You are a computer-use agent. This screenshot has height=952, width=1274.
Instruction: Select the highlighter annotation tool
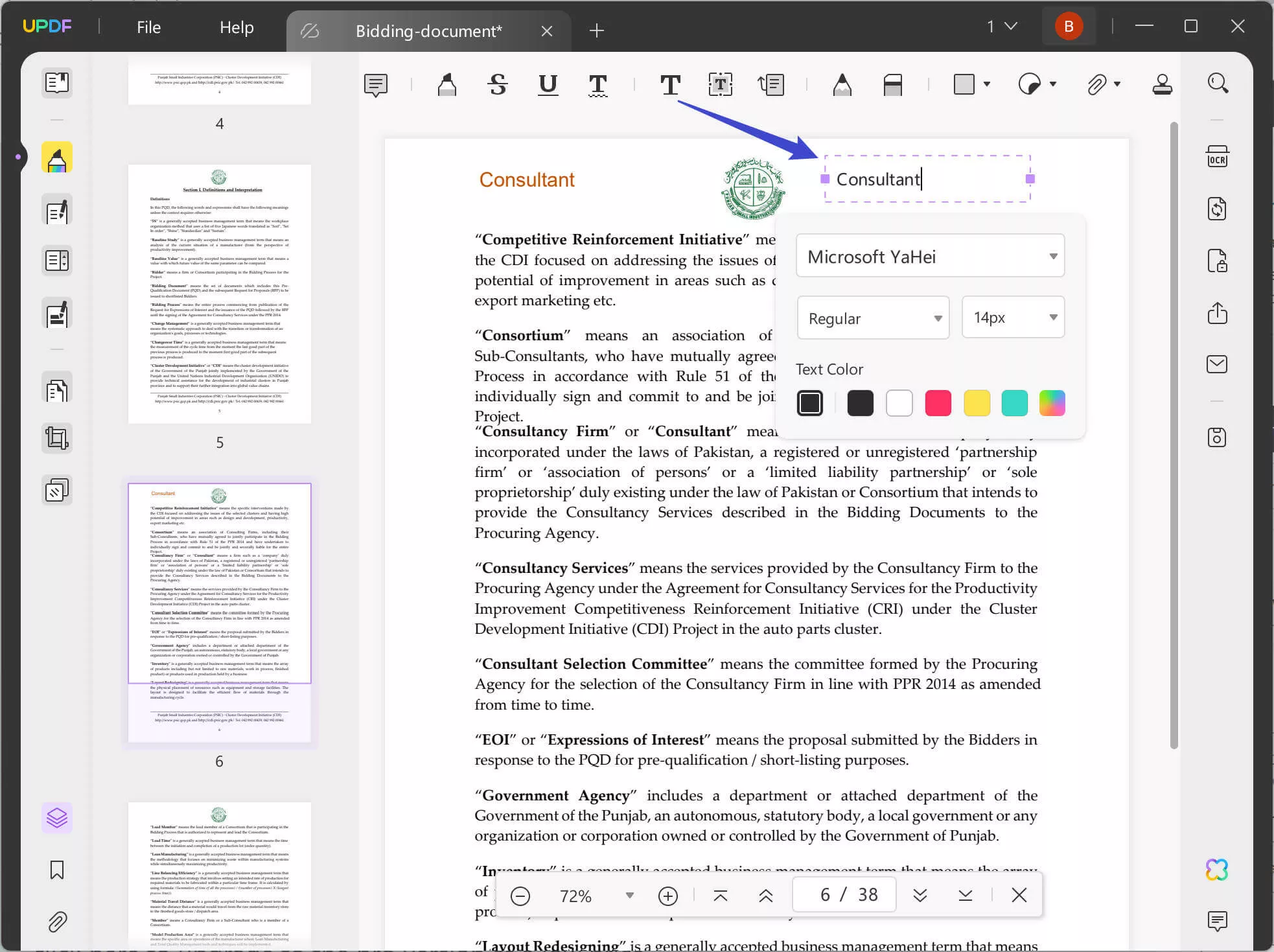click(447, 84)
